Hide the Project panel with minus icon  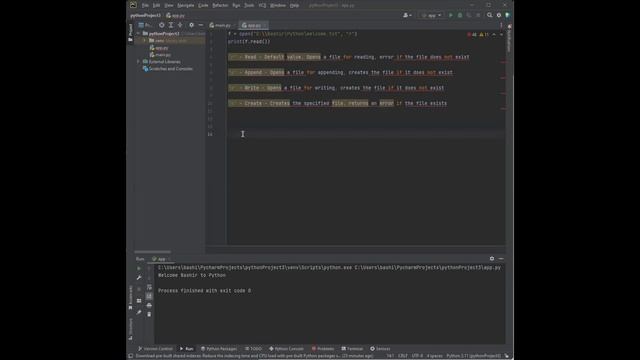200,25
